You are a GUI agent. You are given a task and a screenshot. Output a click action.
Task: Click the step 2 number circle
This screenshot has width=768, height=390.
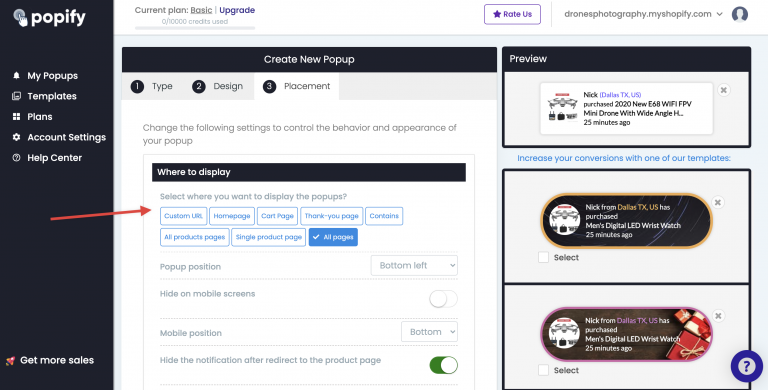click(x=198, y=87)
